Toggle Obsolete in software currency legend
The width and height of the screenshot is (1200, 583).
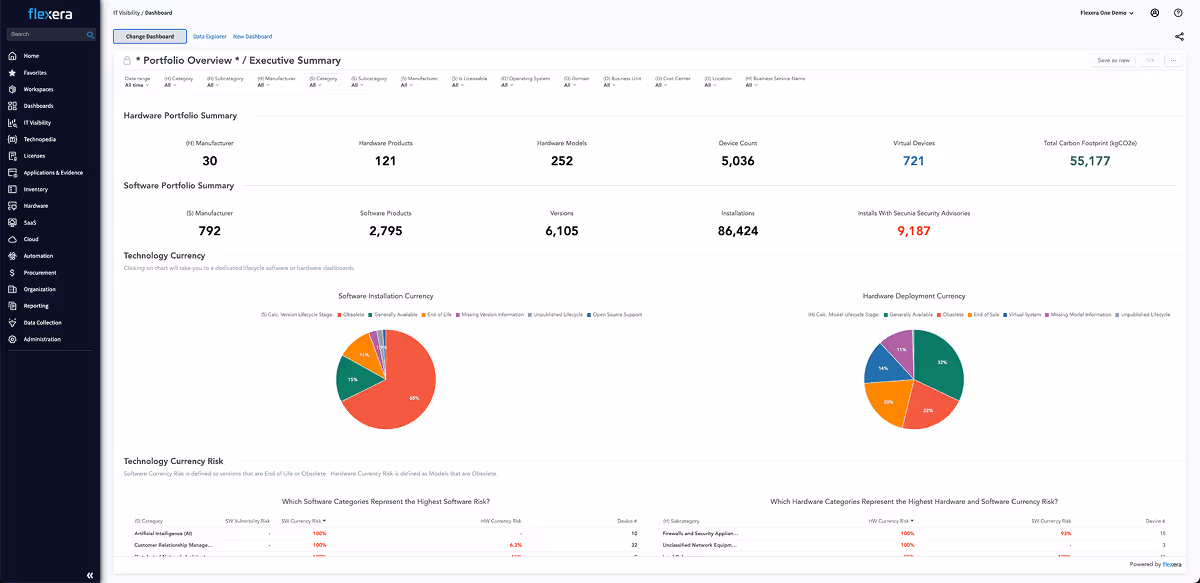pos(350,314)
